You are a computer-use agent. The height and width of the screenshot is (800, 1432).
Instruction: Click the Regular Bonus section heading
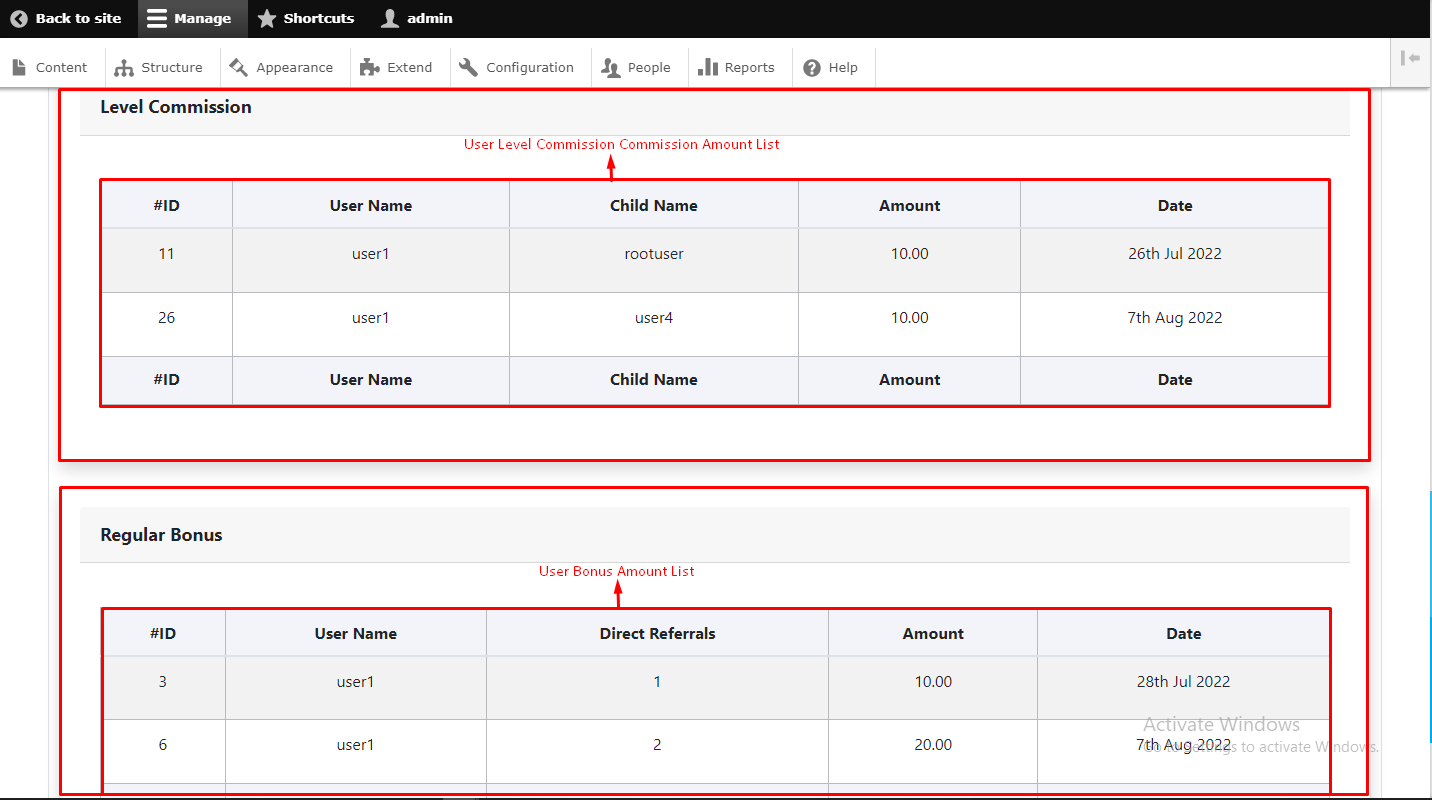[161, 535]
